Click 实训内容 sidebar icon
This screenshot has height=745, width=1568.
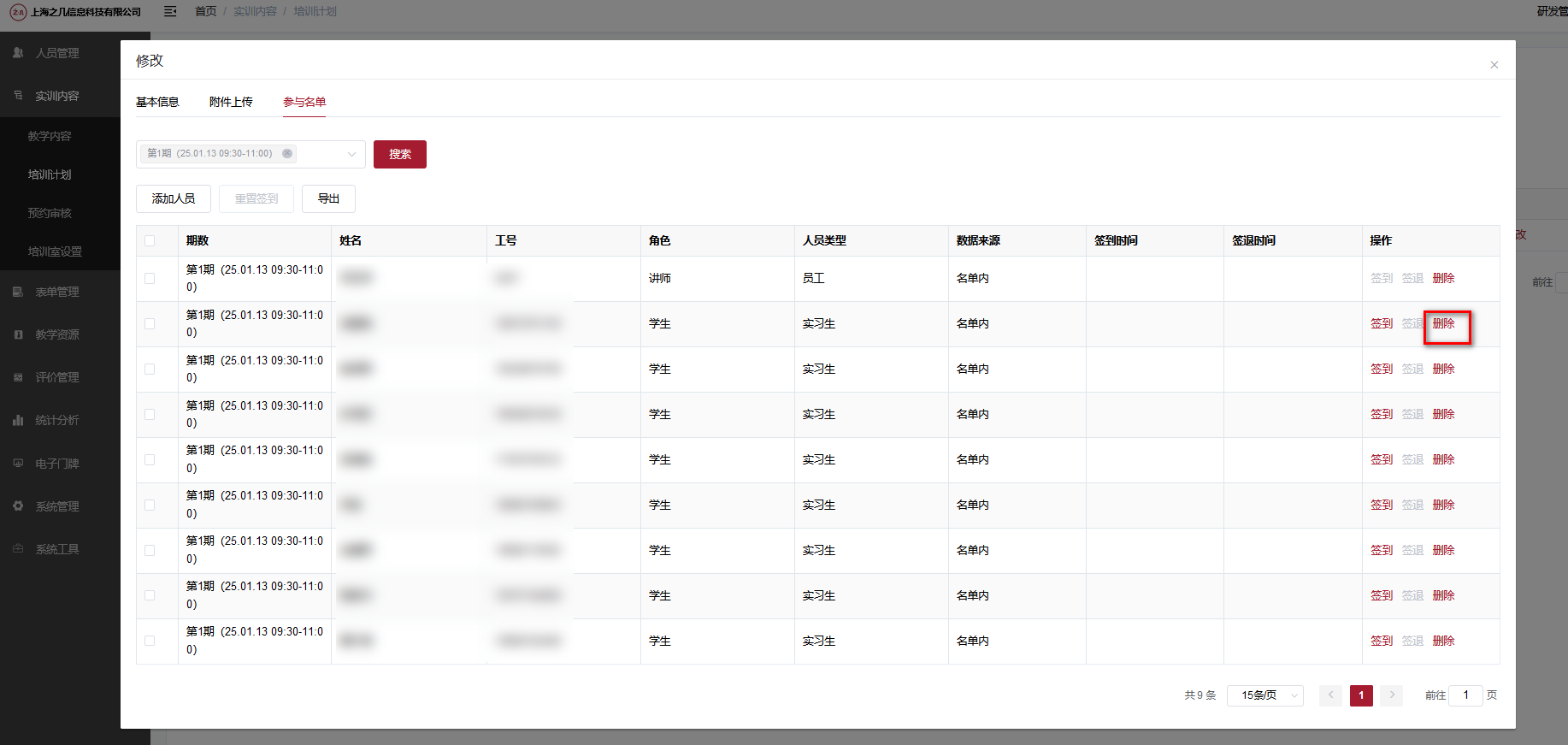[18, 96]
